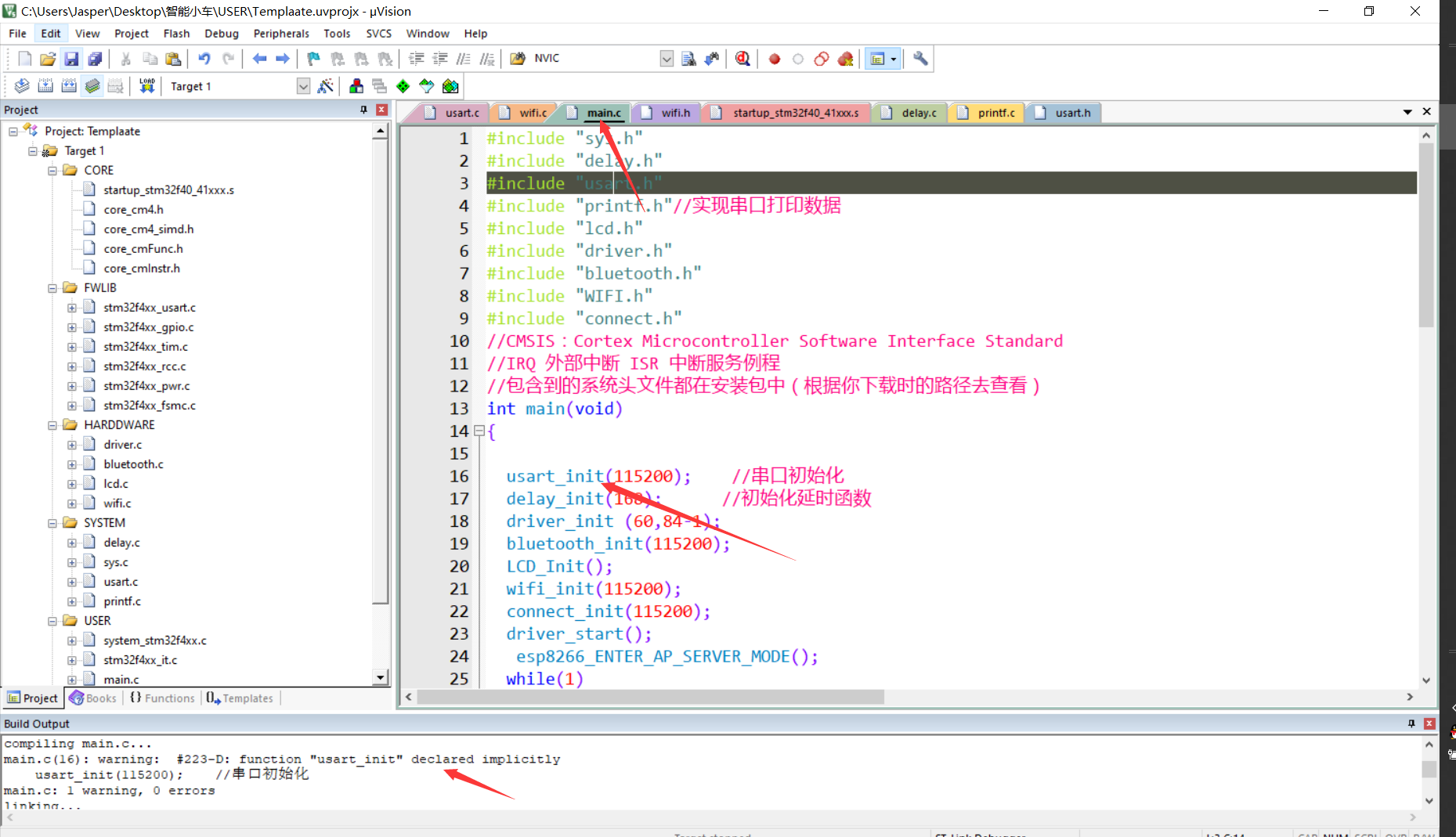Collapse the CORE group in project tree
The height and width of the screenshot is (837, 1456).
52,171
